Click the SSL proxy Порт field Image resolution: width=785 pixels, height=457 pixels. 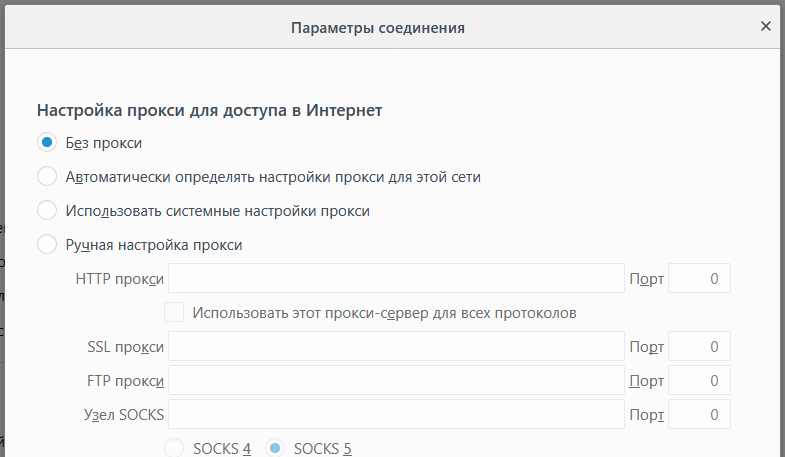(699, 346)
